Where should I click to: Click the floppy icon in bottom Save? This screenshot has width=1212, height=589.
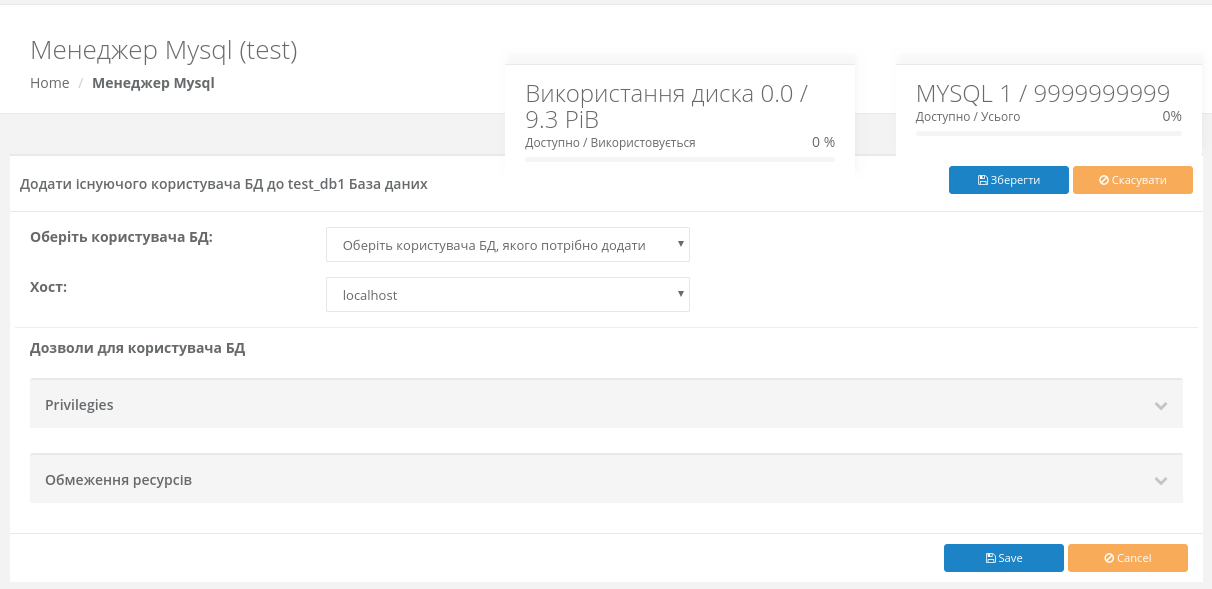coord(990,558)
